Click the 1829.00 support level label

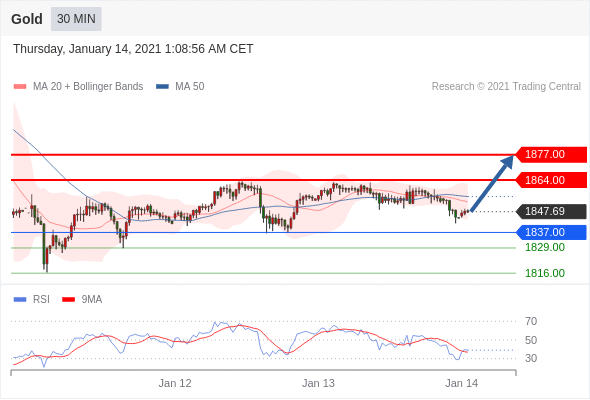(545, 248)
